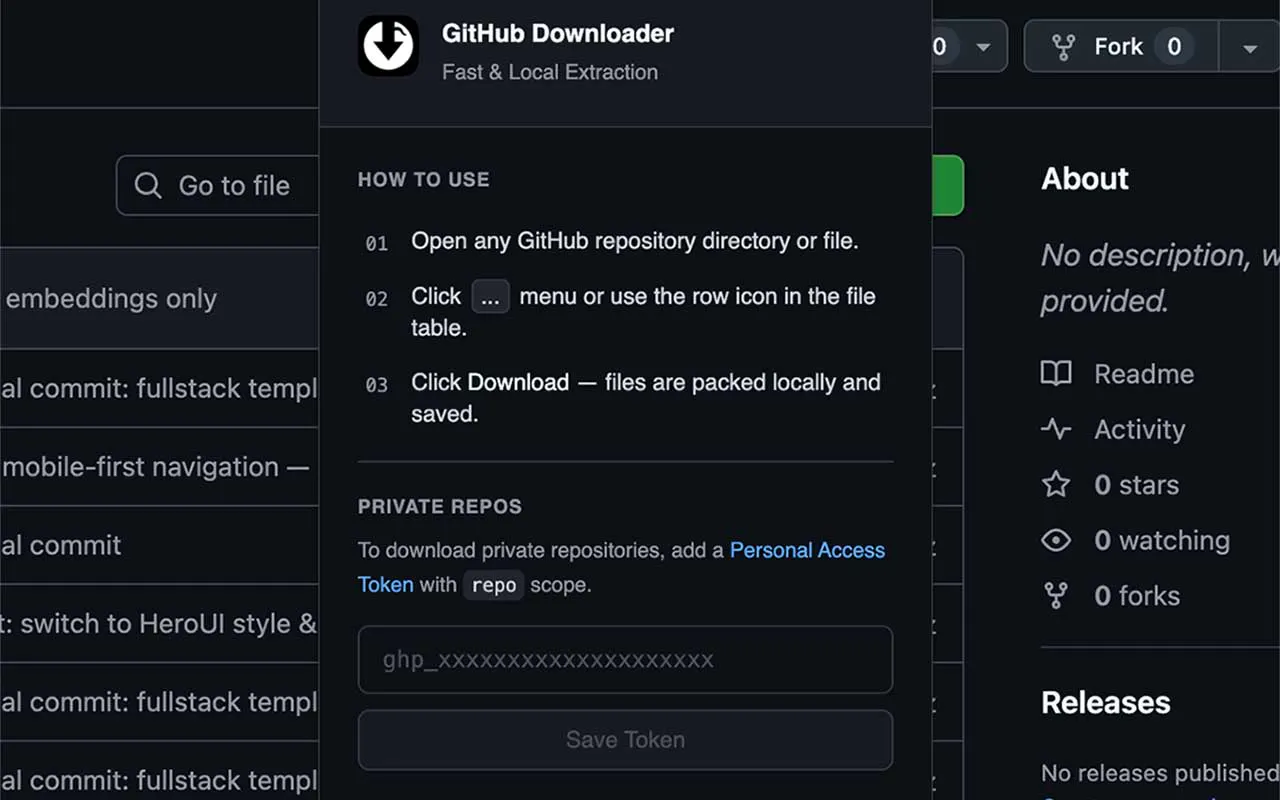This screenshot has width=1280, height=800.
Task: Open the dropdown arrow right of Fork button
Action: [1249, 47]
